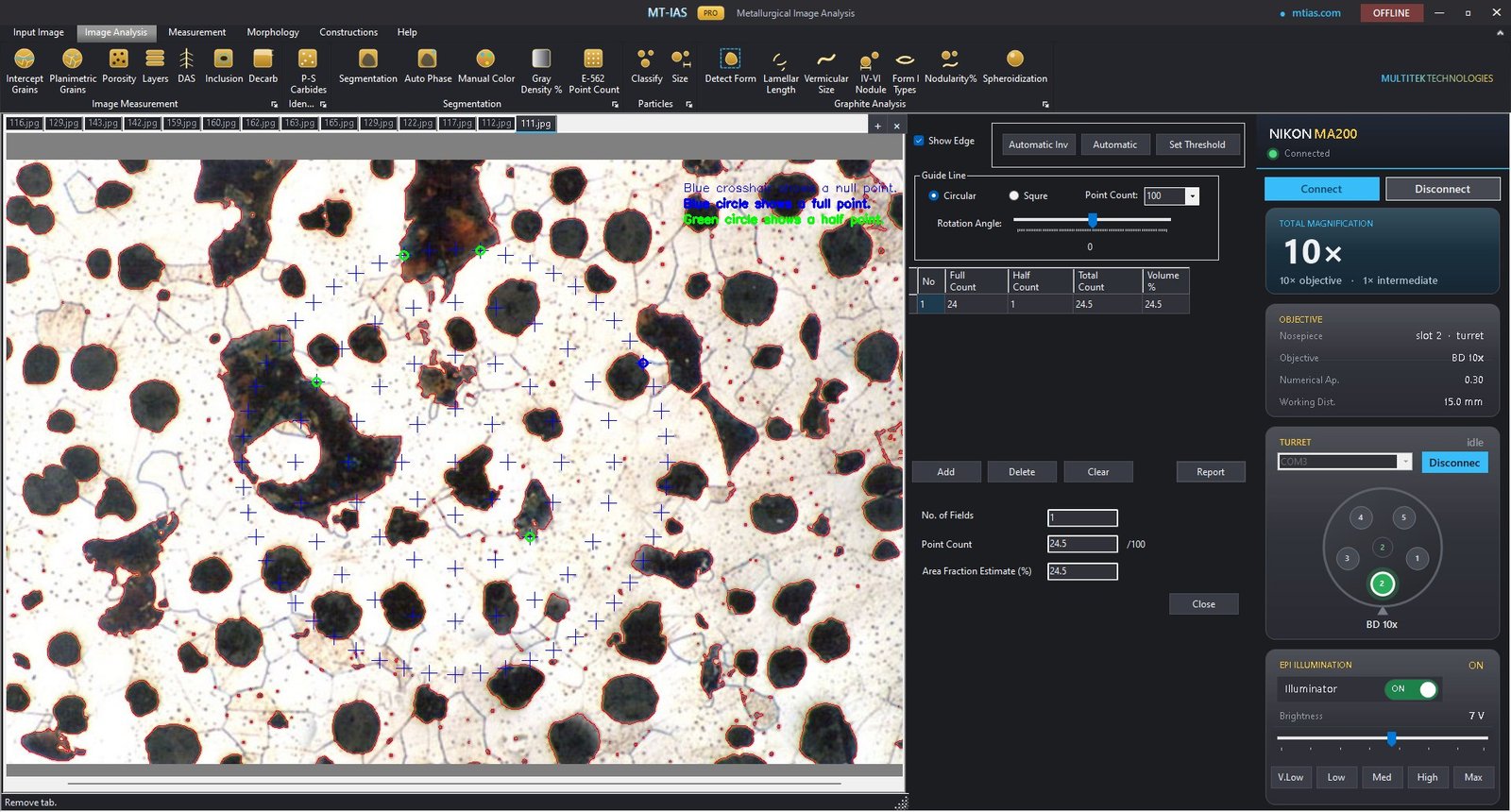Select the Intercept Grains tool

(25, 72)
